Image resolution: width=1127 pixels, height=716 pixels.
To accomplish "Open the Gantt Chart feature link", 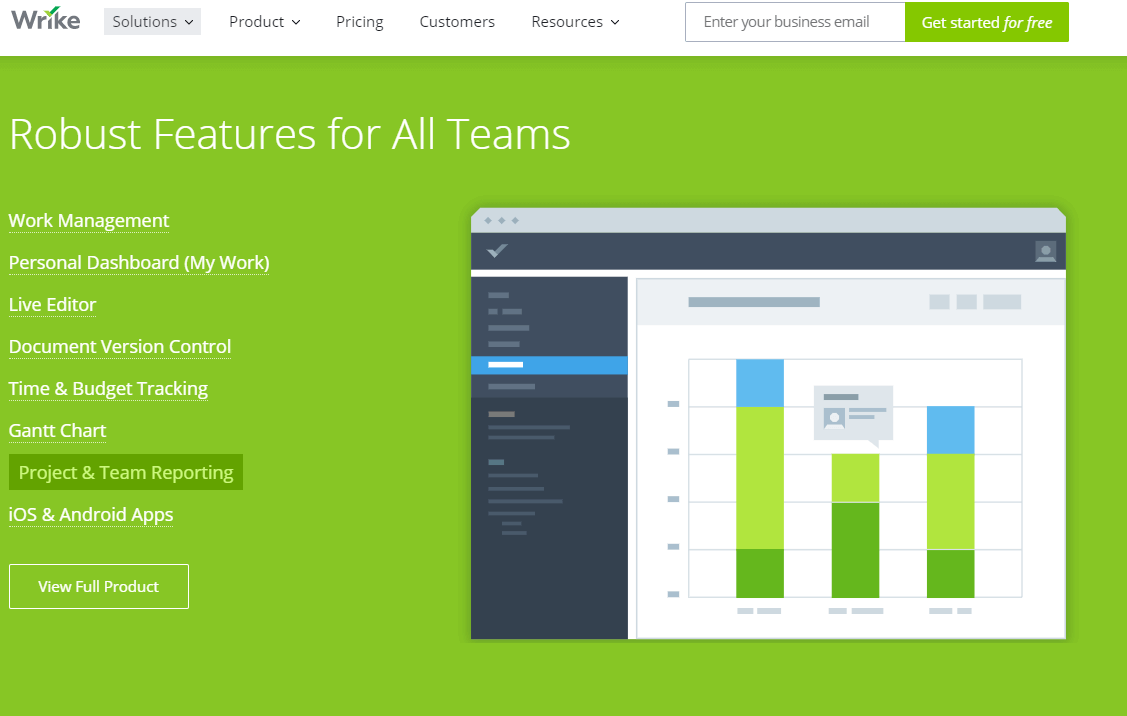I will pos(57,430).
